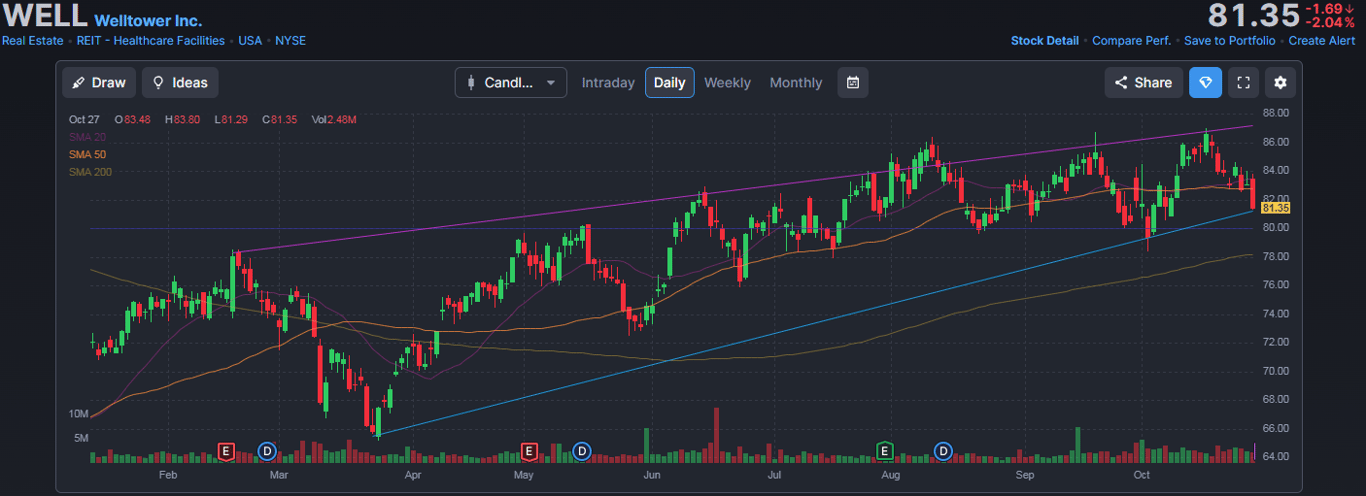The width and height of the screenshot is (1366, 496).
Task: Click the yellow 81.35 price label on axis
Action: (x=1275, y=208)
